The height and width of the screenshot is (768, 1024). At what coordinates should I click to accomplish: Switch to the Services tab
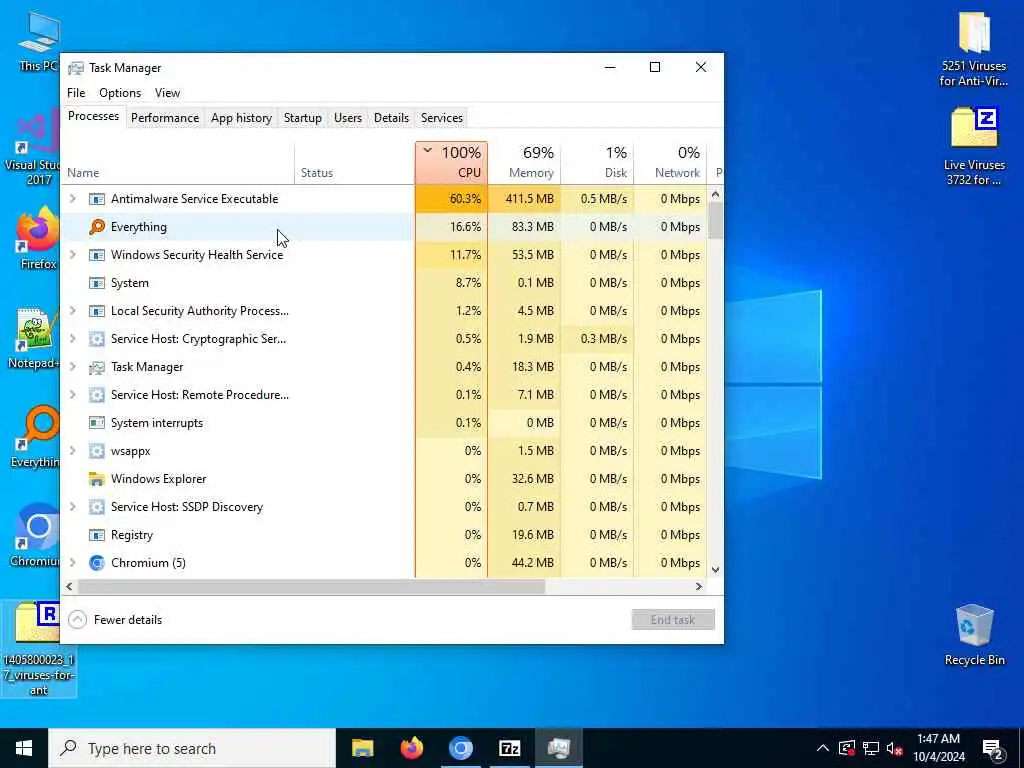coord(441,118)
